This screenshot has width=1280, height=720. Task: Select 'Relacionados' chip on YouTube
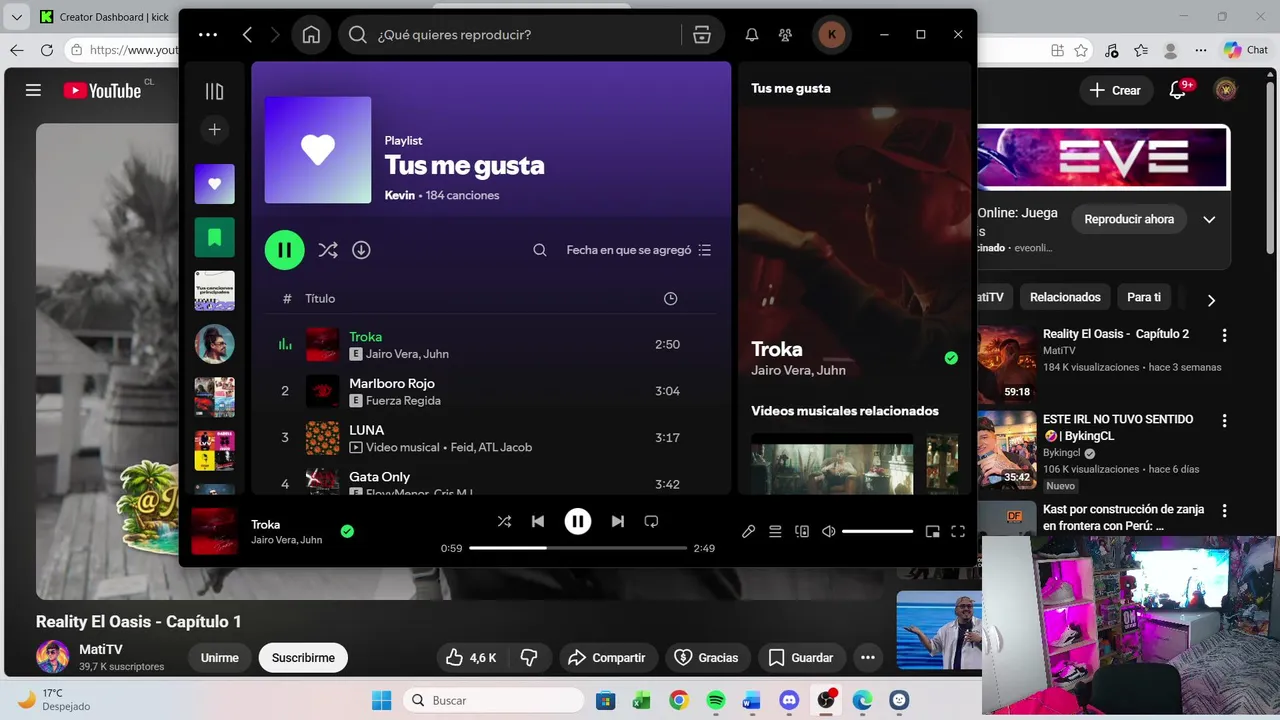click(1065, 297)
